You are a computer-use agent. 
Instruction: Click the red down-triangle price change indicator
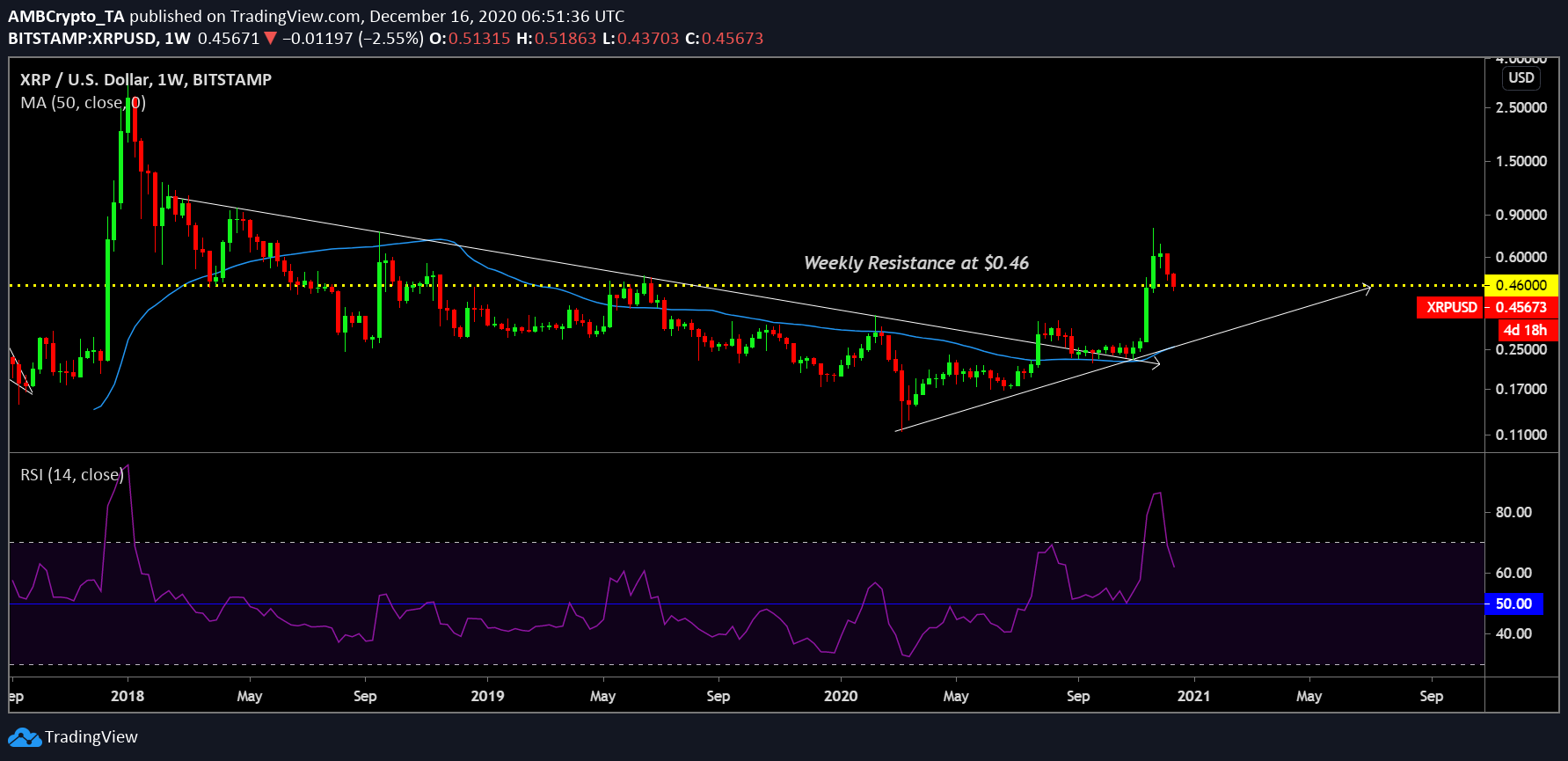click(271, 39)
